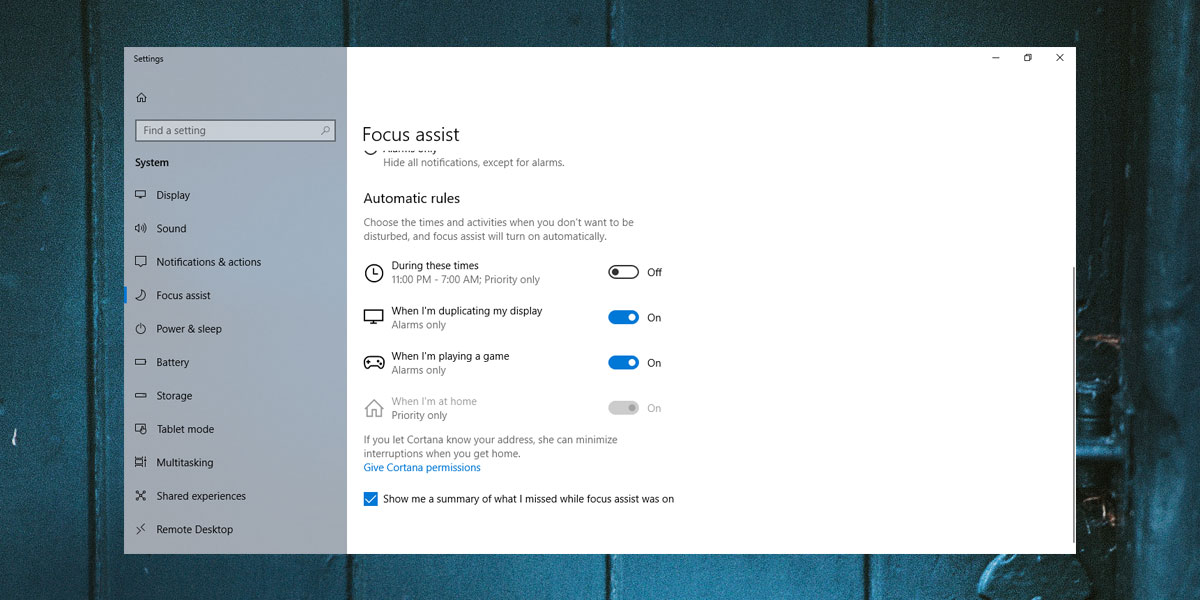Click the disabled When I'm at home toggle

click(623, 408)
